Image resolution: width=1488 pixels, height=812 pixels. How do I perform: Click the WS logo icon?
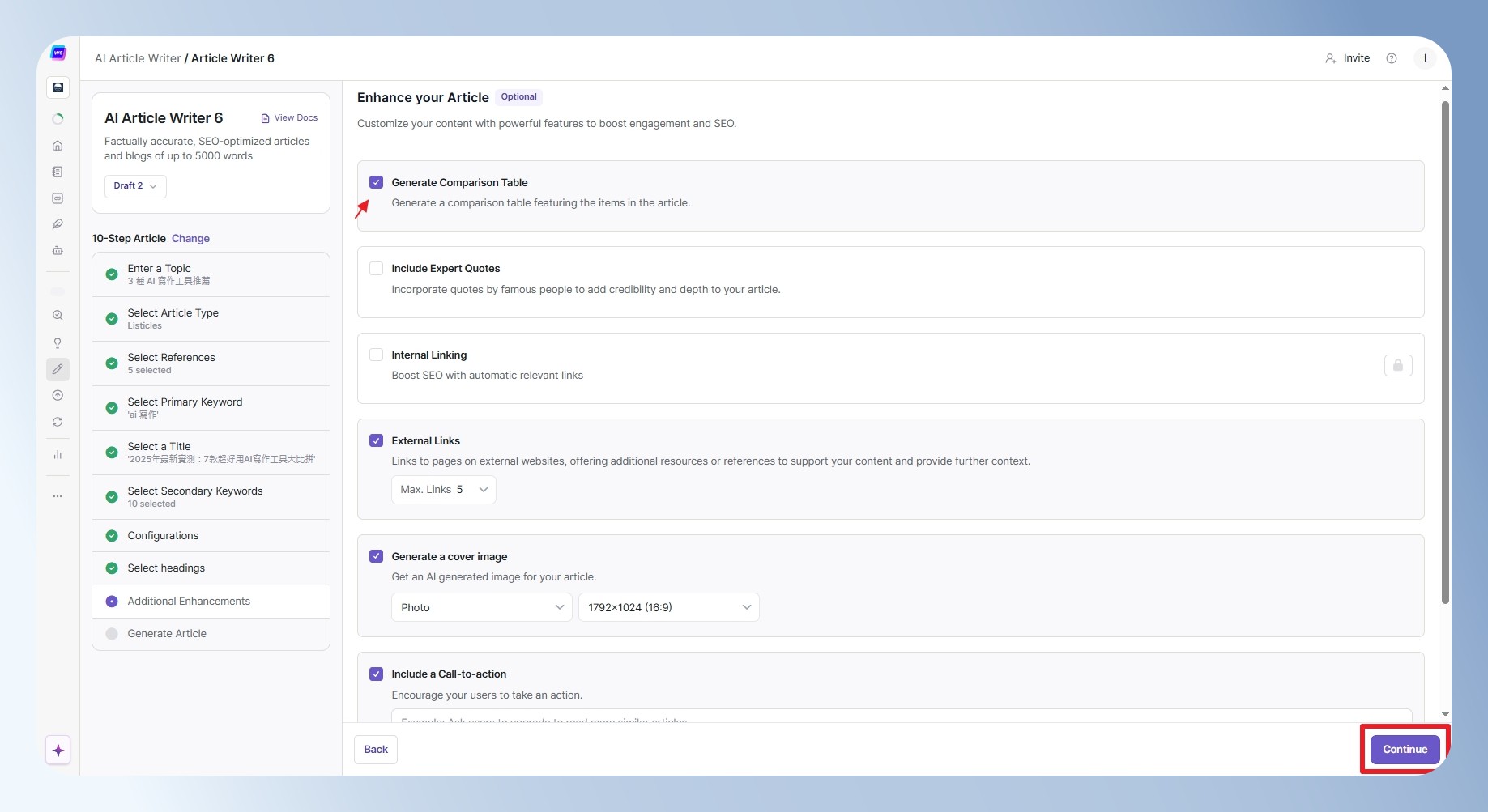(58, 53)
